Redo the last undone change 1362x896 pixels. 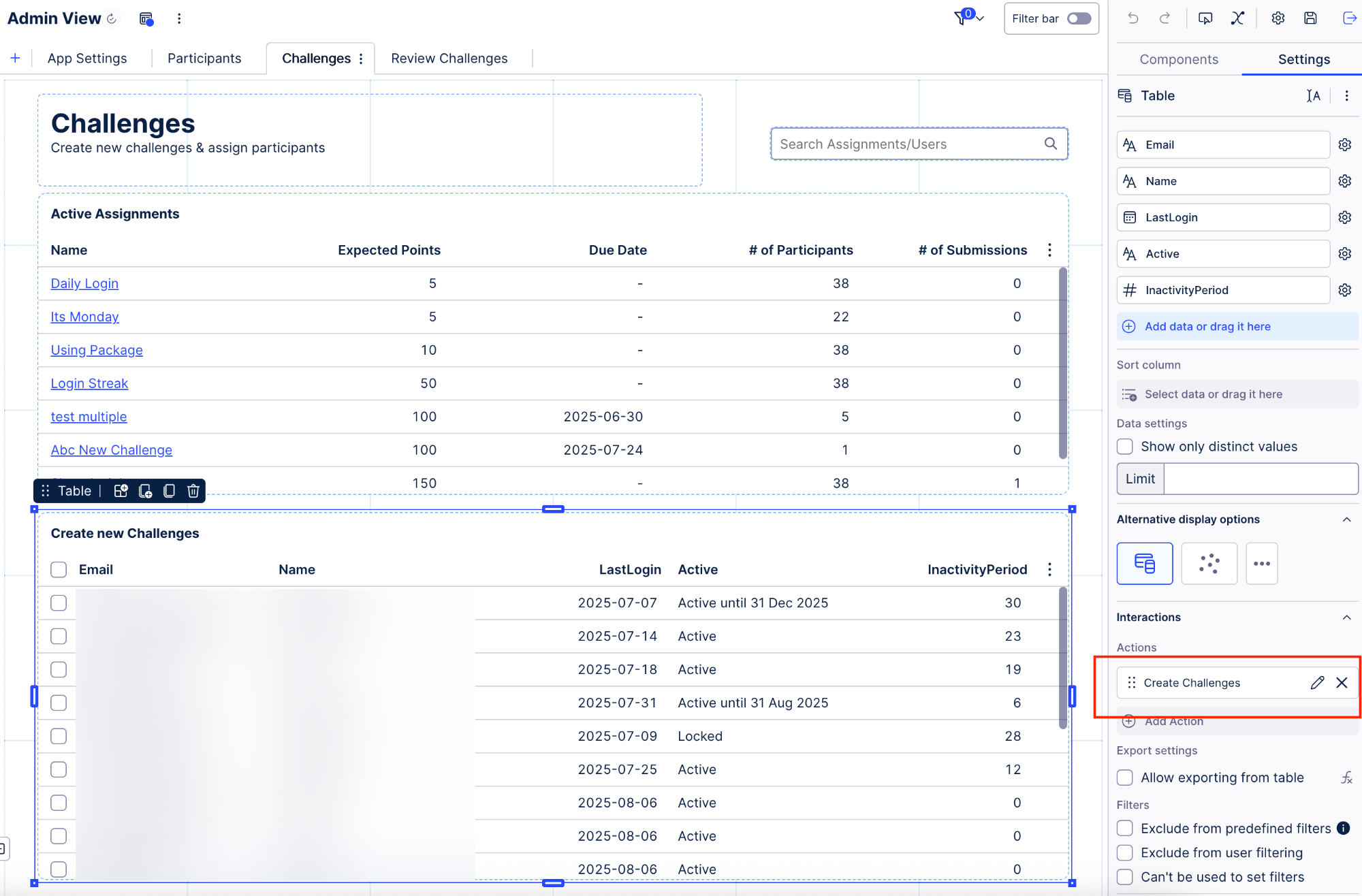[1165, 18]
